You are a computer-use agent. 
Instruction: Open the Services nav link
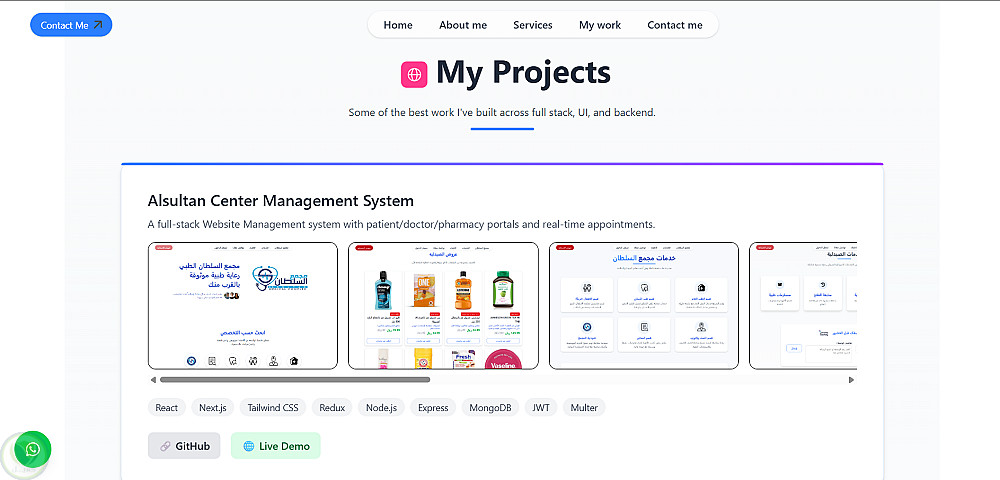[x=533, y=25]
